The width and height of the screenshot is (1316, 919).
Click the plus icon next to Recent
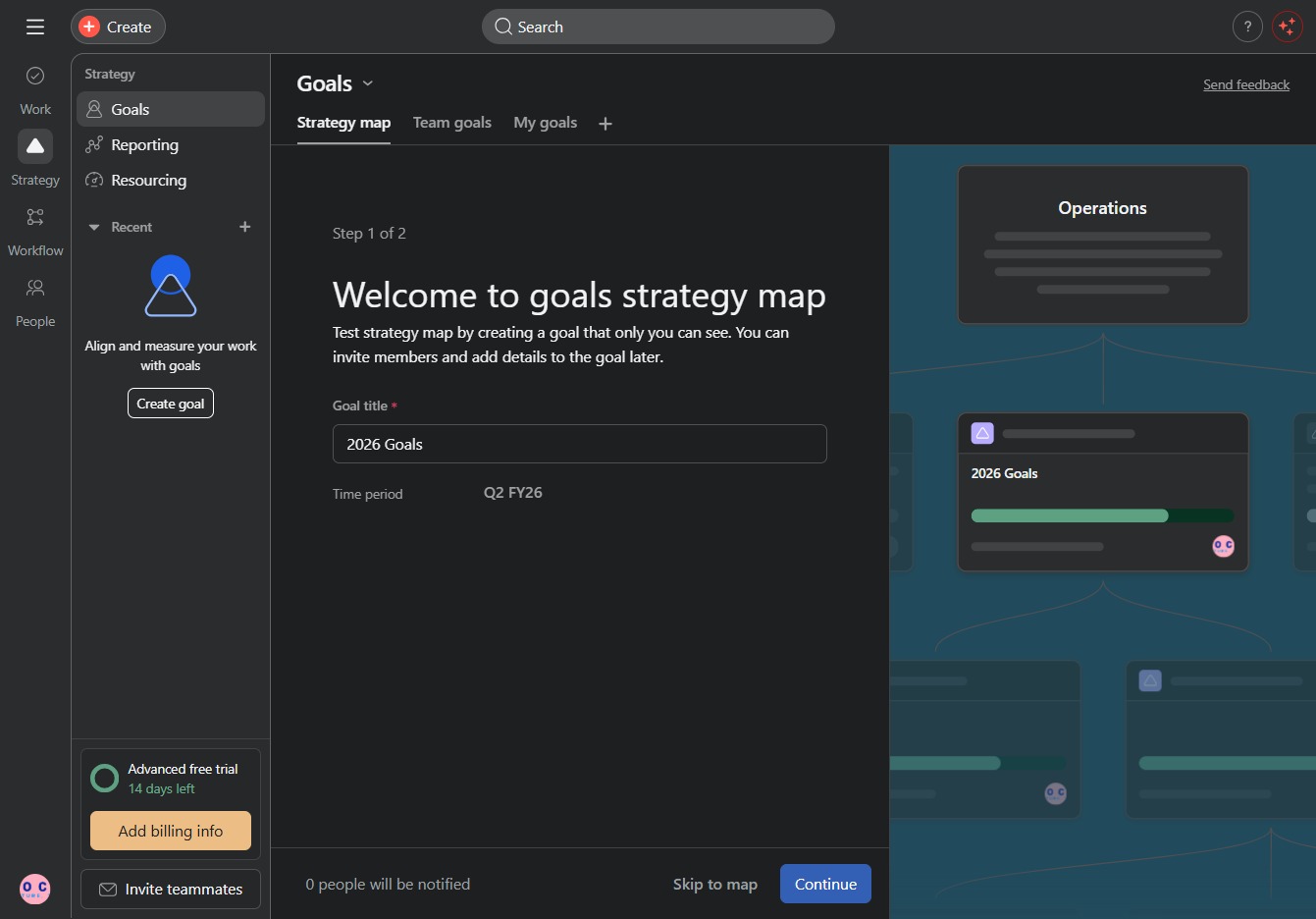[x=245, y=227]
